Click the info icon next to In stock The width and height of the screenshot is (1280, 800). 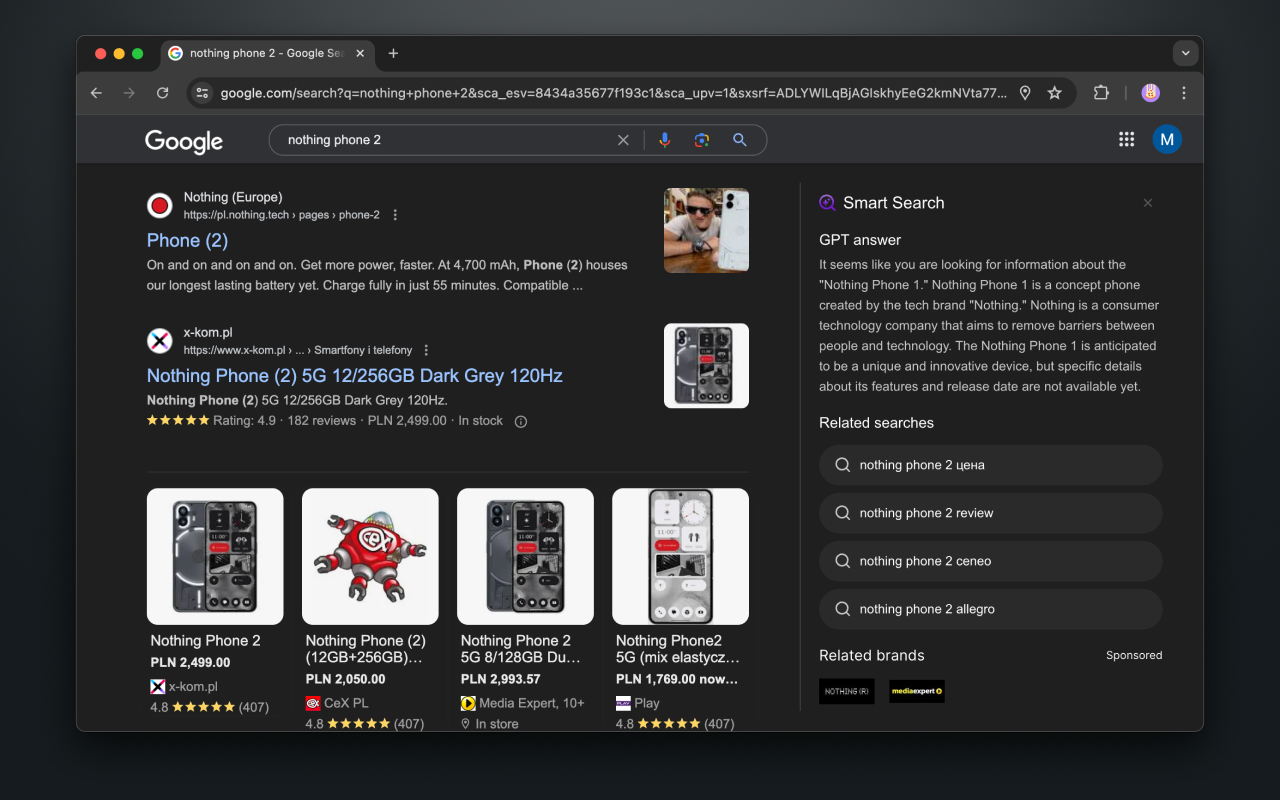[520, 421]
